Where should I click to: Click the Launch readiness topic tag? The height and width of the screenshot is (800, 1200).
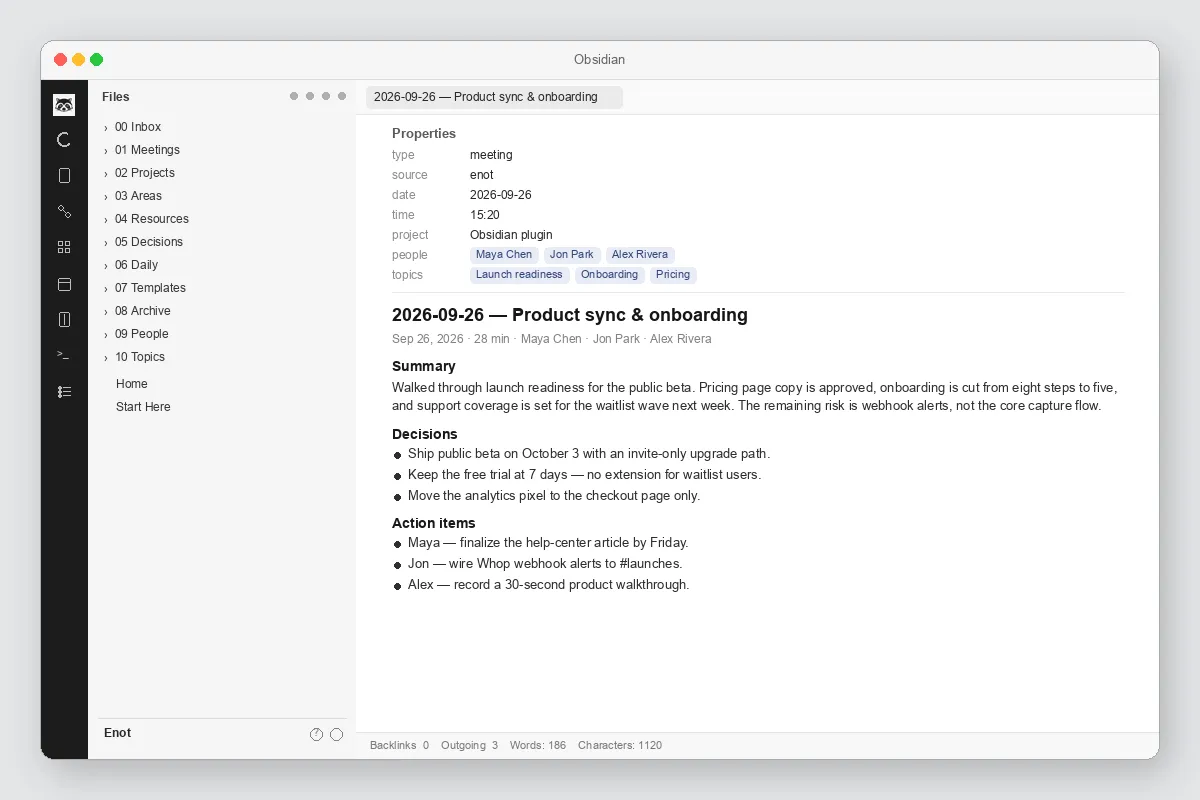point(519,275)
